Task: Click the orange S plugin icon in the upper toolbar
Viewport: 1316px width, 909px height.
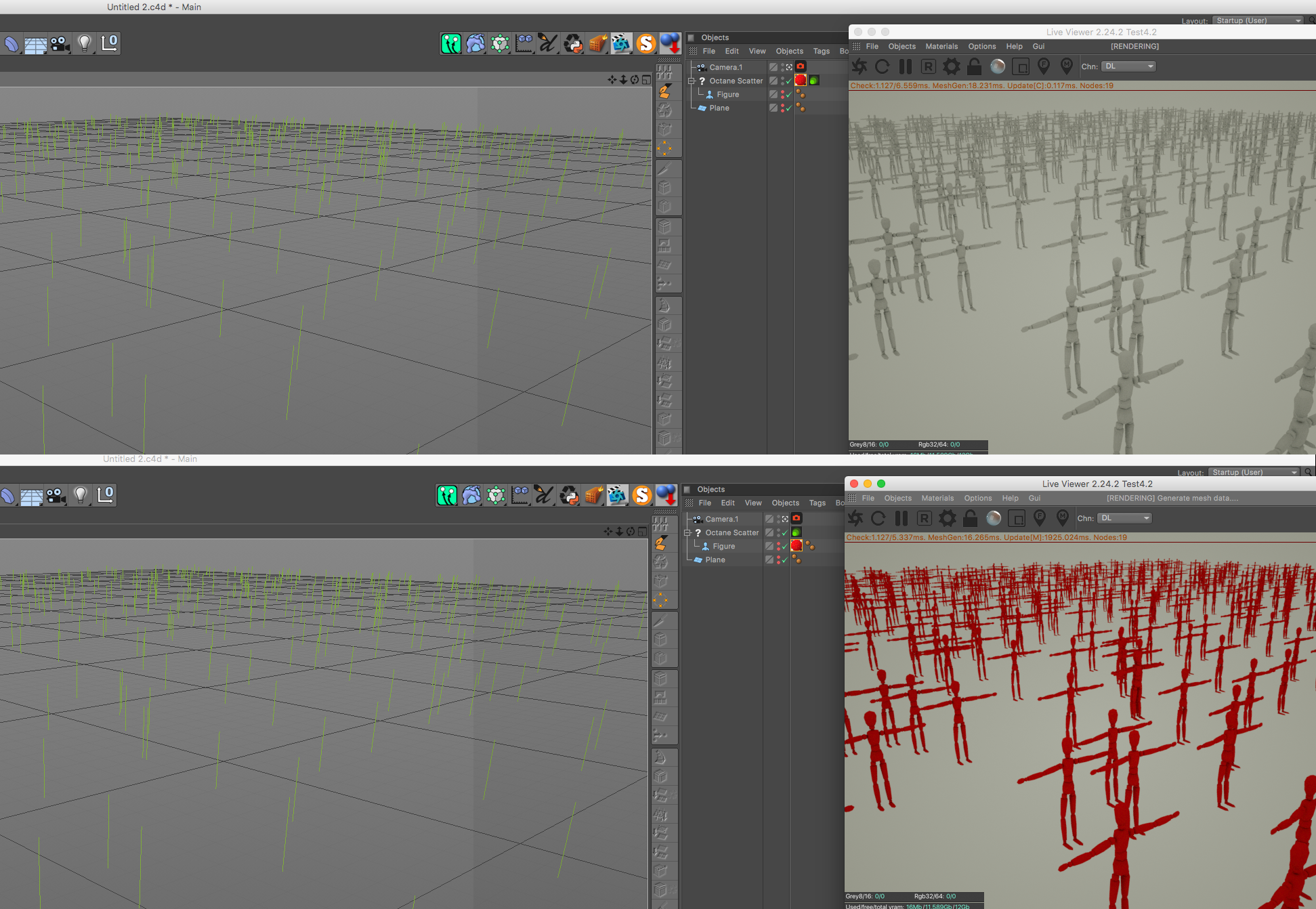Action: (x=645, y=43)
